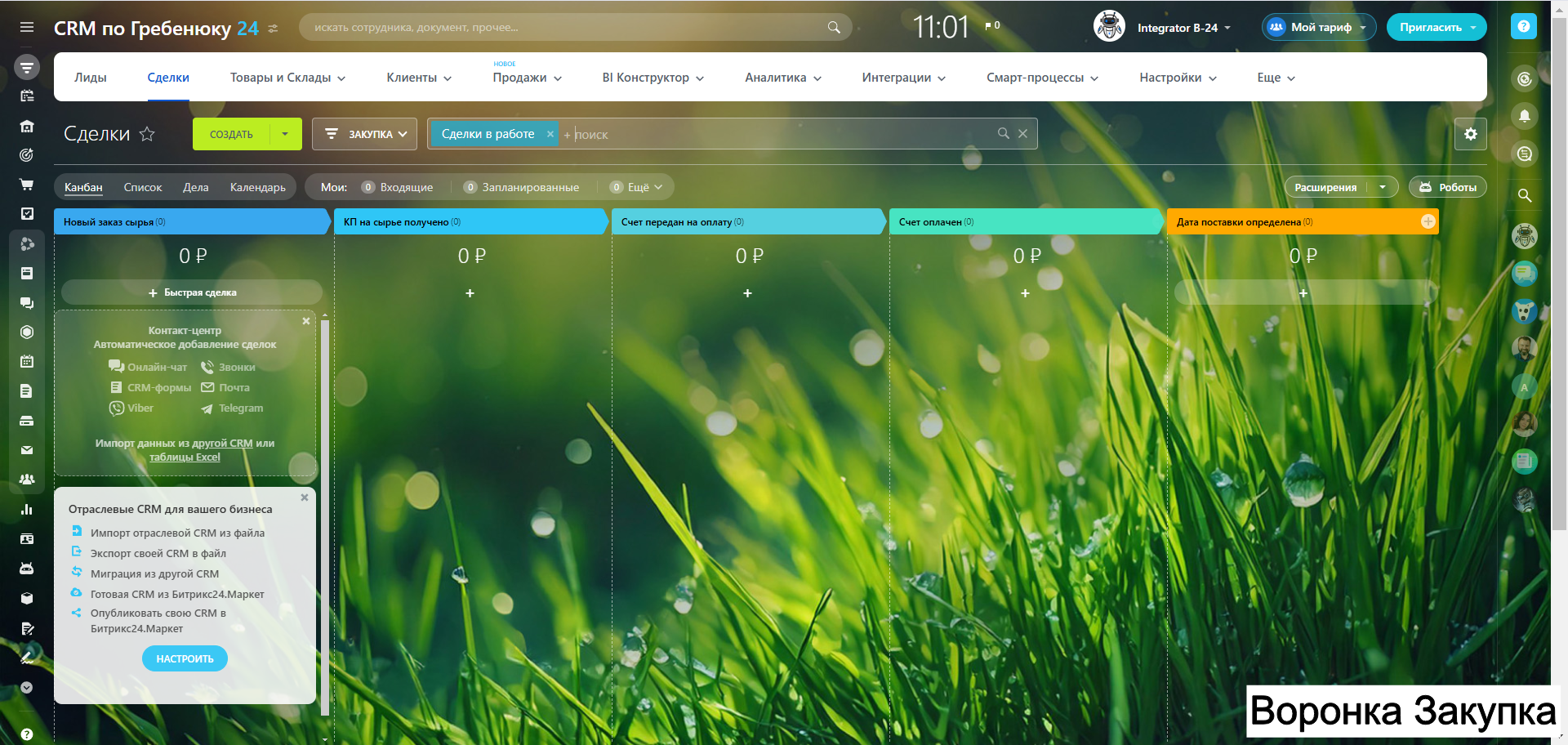Viewport: 1568px width, 745px height.
Task: Open the shopping cart icon in left sidebar
Action: [x=27, y=185]
